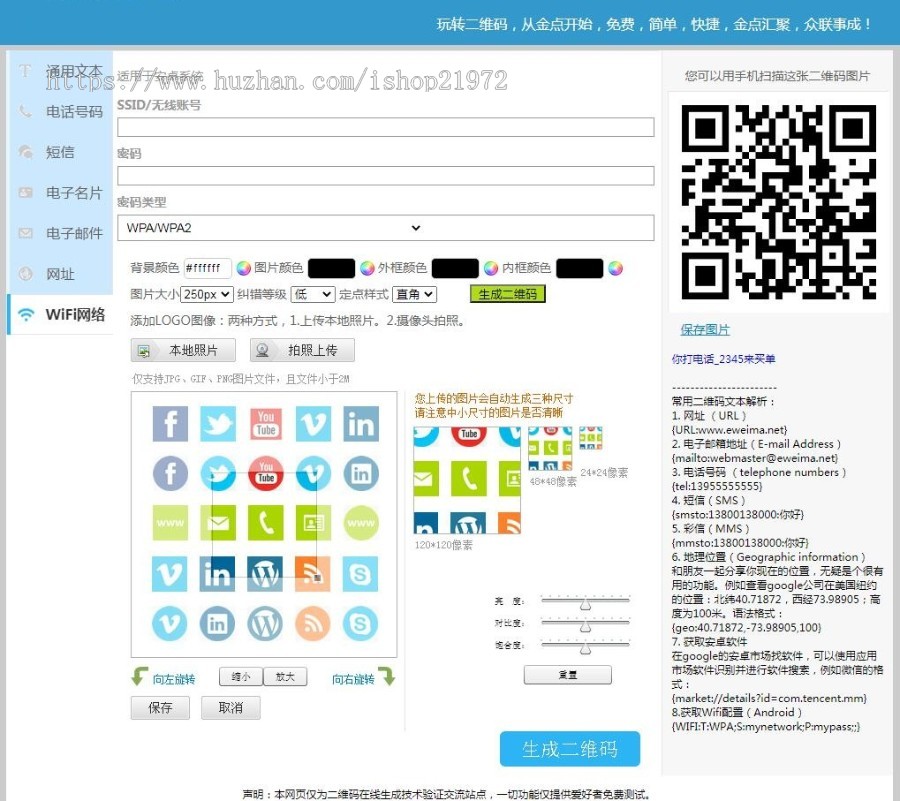900x801 pixels.
Task: Choose the 网址 tab
Action: tap(61, 274)
